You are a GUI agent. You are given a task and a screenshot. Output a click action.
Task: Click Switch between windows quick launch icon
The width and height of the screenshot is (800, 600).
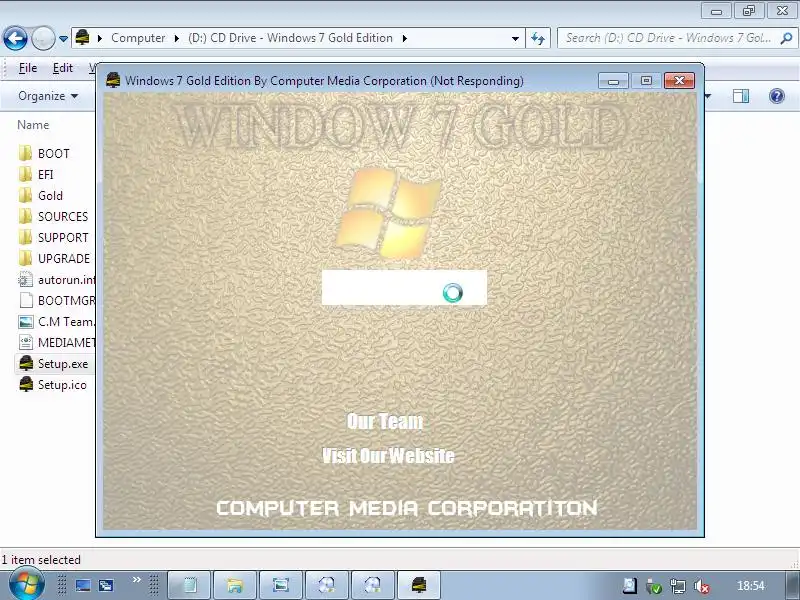point(106,585)
